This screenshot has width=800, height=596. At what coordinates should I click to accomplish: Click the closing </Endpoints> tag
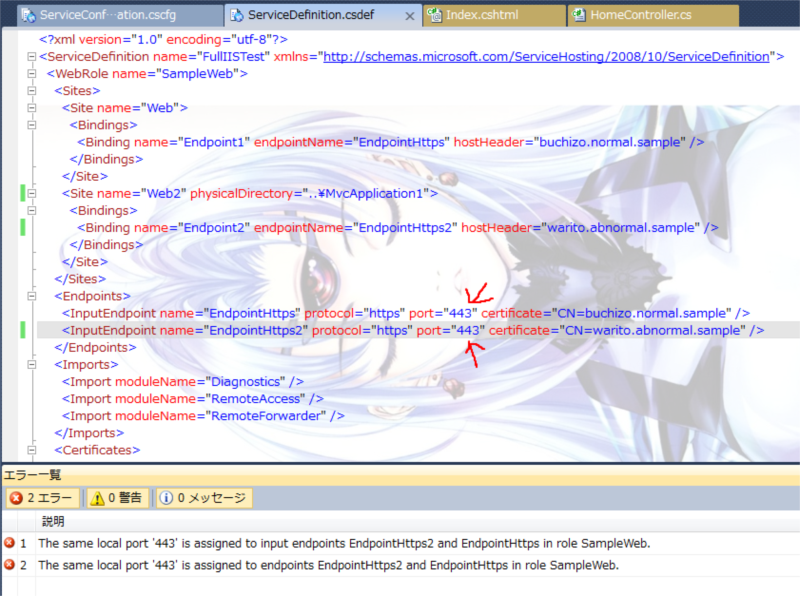[95, 347]
